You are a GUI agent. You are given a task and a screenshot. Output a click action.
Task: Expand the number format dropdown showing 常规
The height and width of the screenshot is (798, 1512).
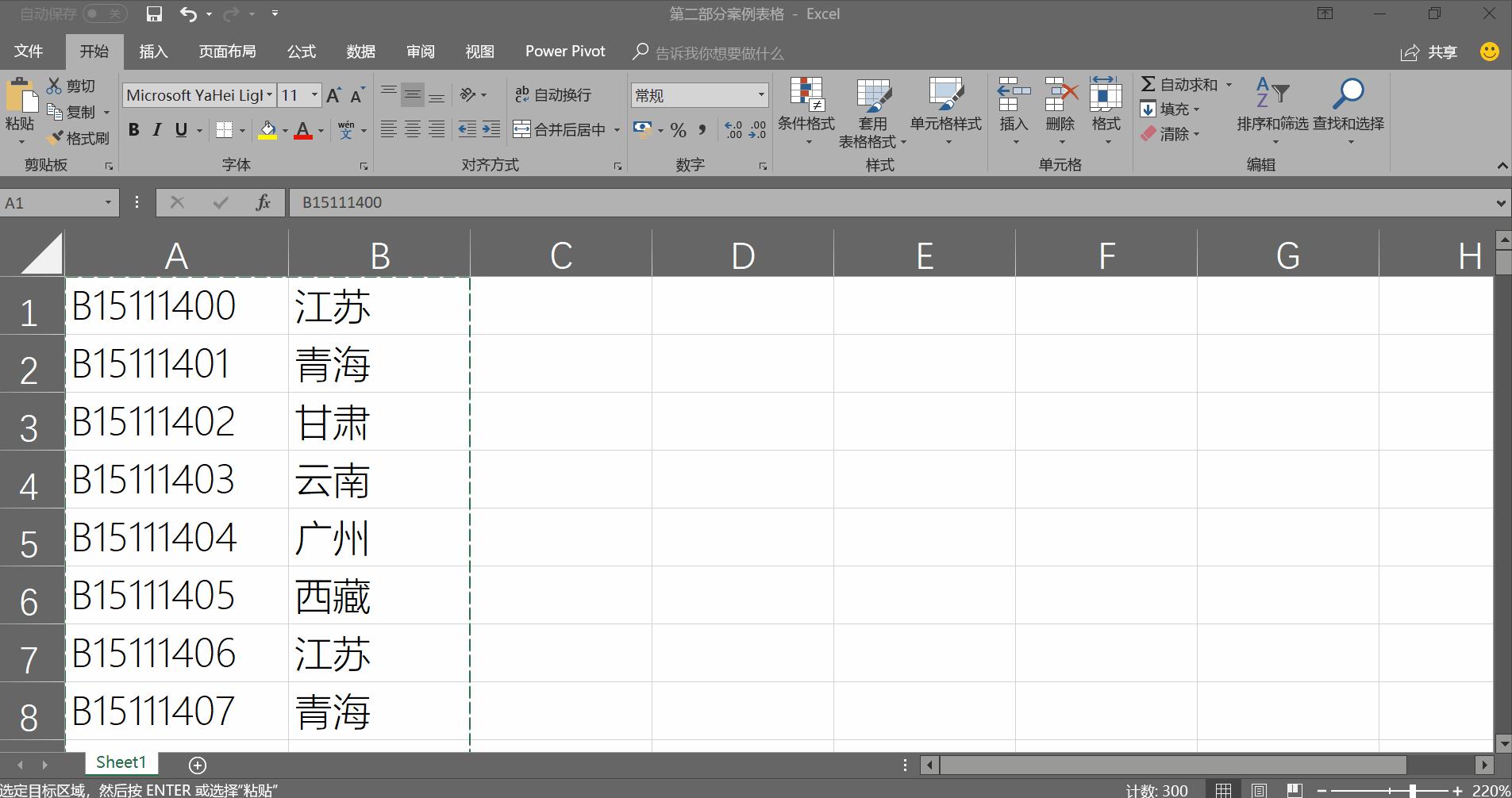tap(760, 94)
